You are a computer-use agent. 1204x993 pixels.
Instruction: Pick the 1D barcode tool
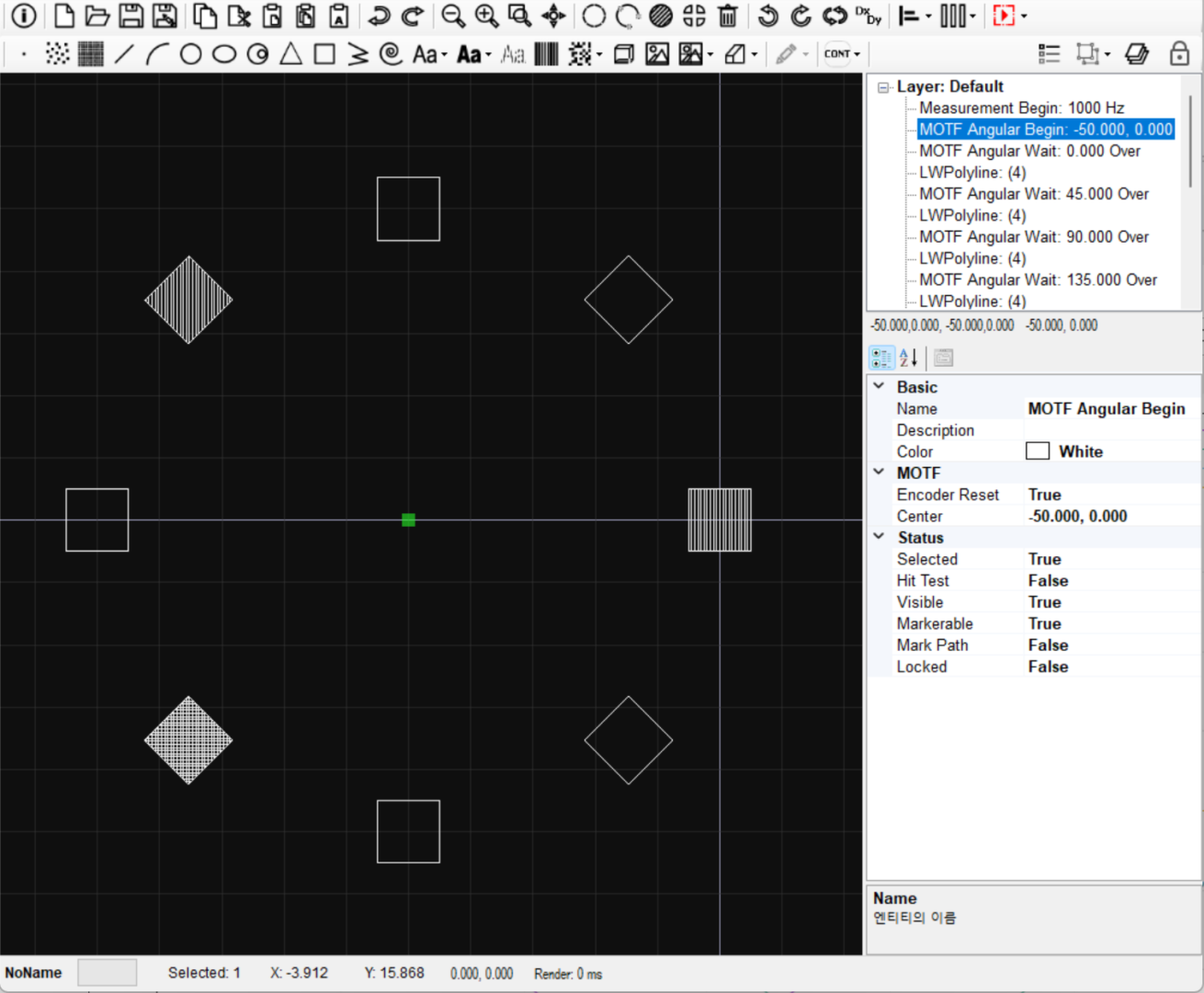546,54
